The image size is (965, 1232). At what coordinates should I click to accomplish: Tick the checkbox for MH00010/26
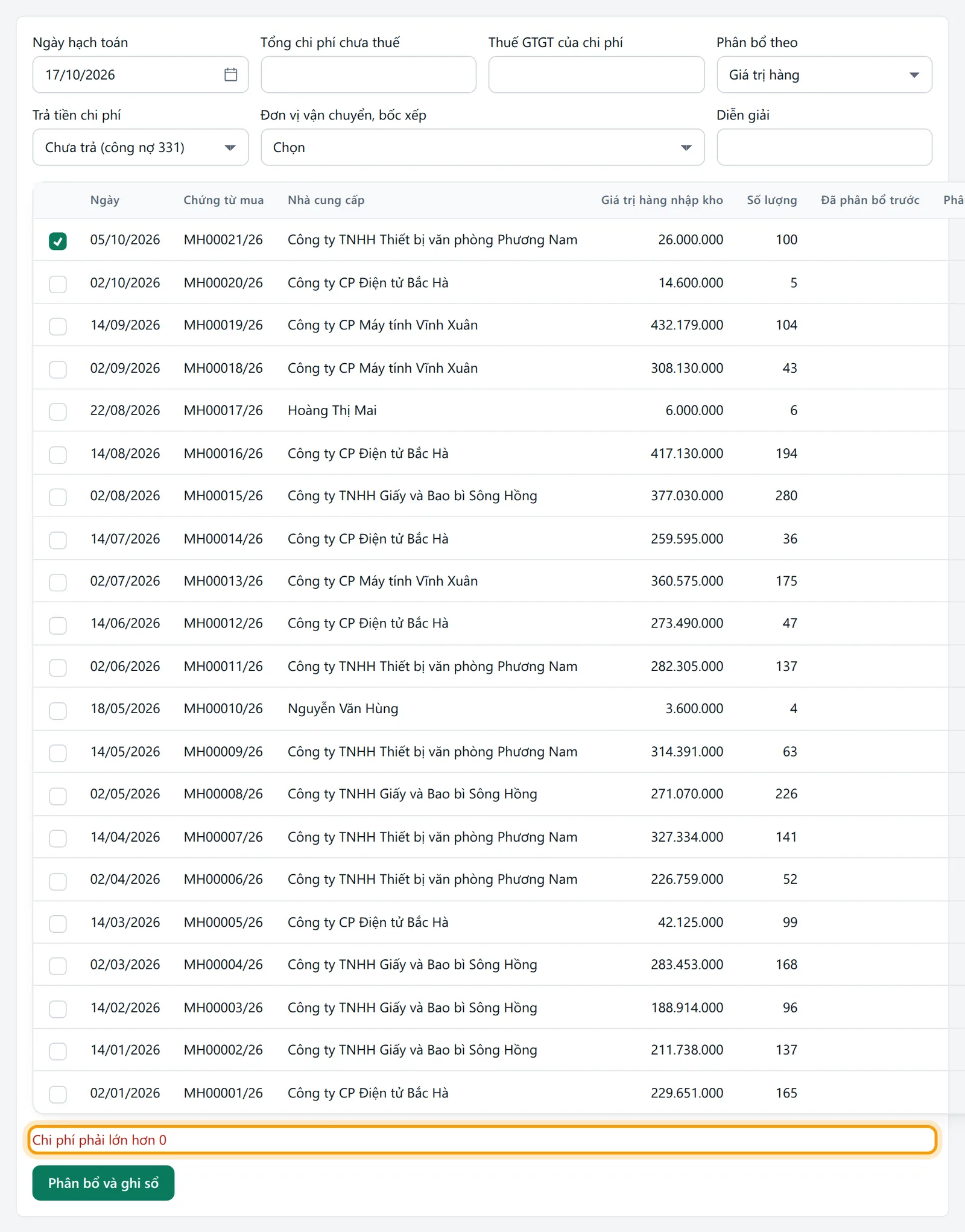click(58, 710)
